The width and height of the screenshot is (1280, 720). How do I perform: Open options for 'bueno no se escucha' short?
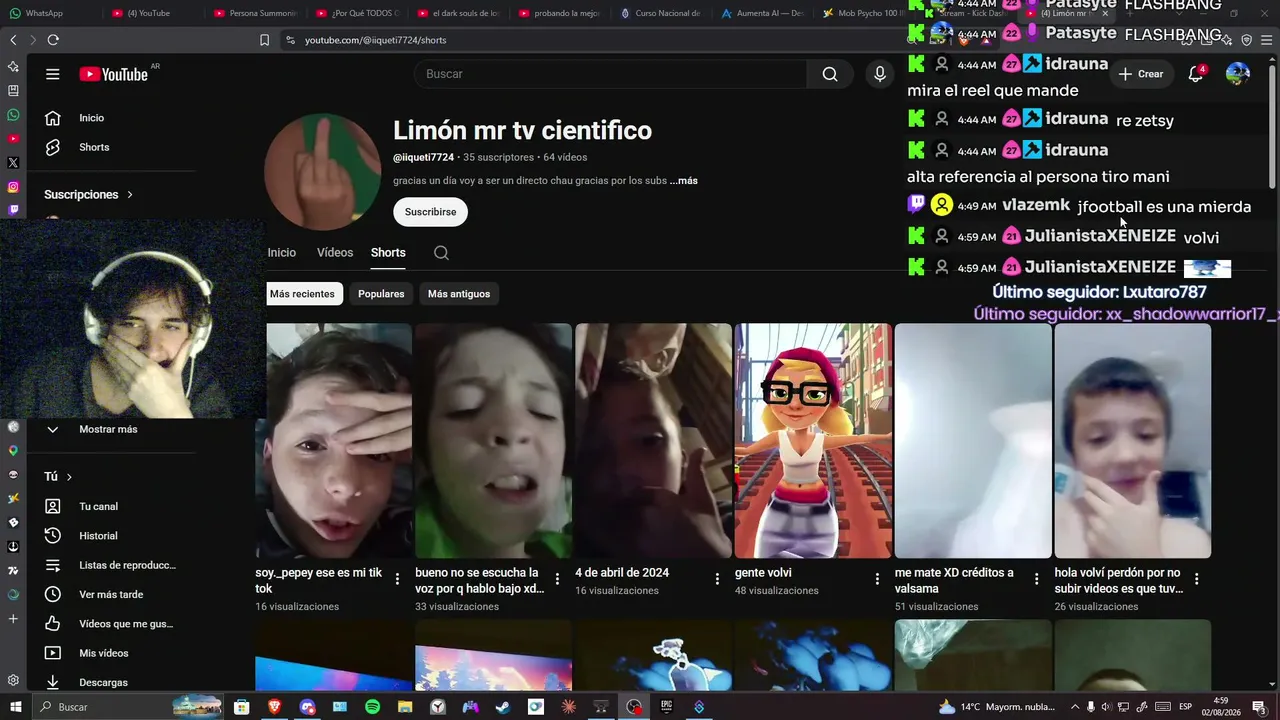pyautogui.click(x=557, y=579)
